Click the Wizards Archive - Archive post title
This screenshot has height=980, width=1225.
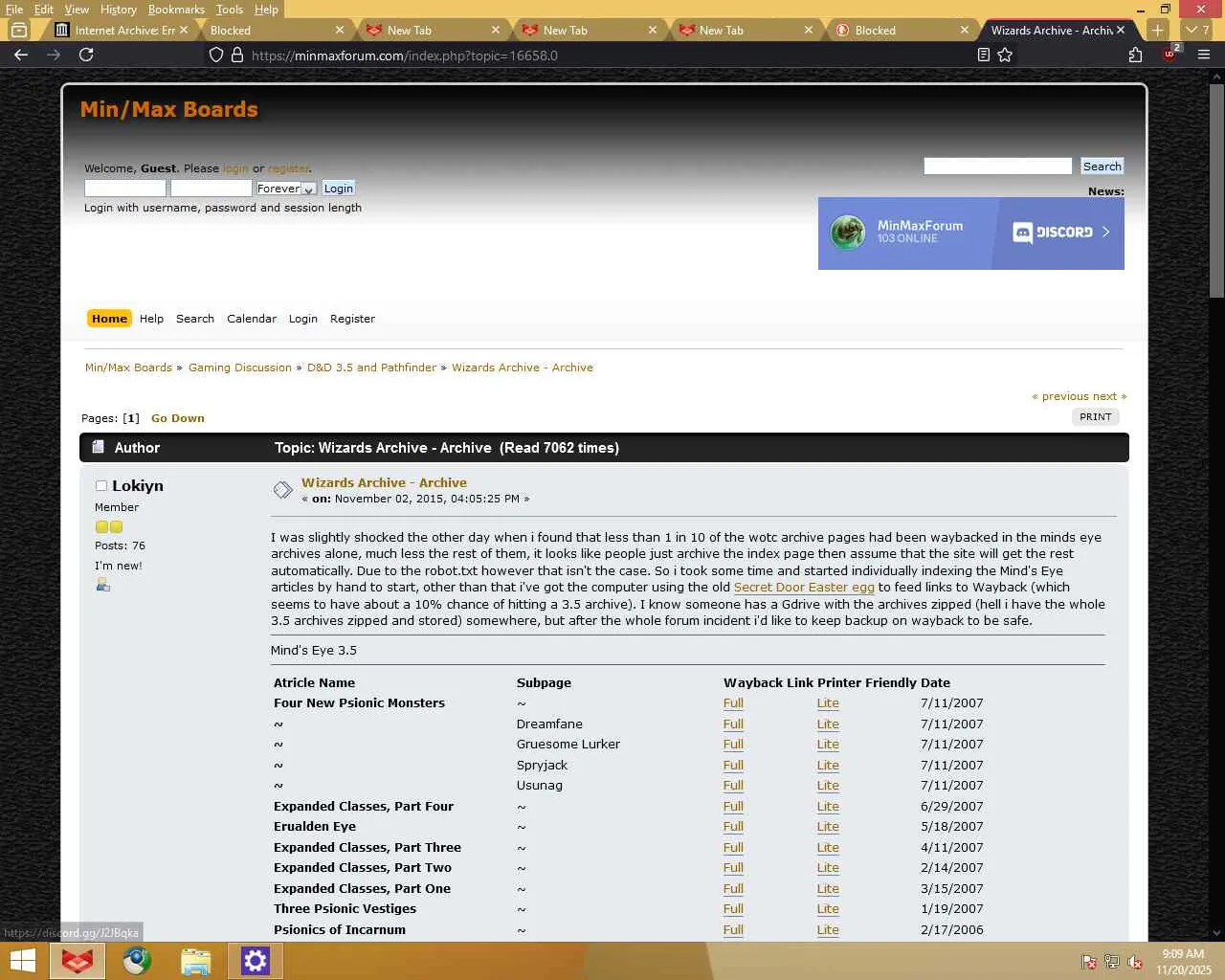384,483
